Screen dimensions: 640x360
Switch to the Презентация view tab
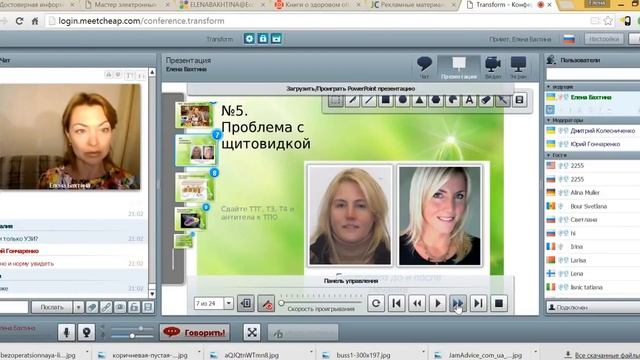459,67
